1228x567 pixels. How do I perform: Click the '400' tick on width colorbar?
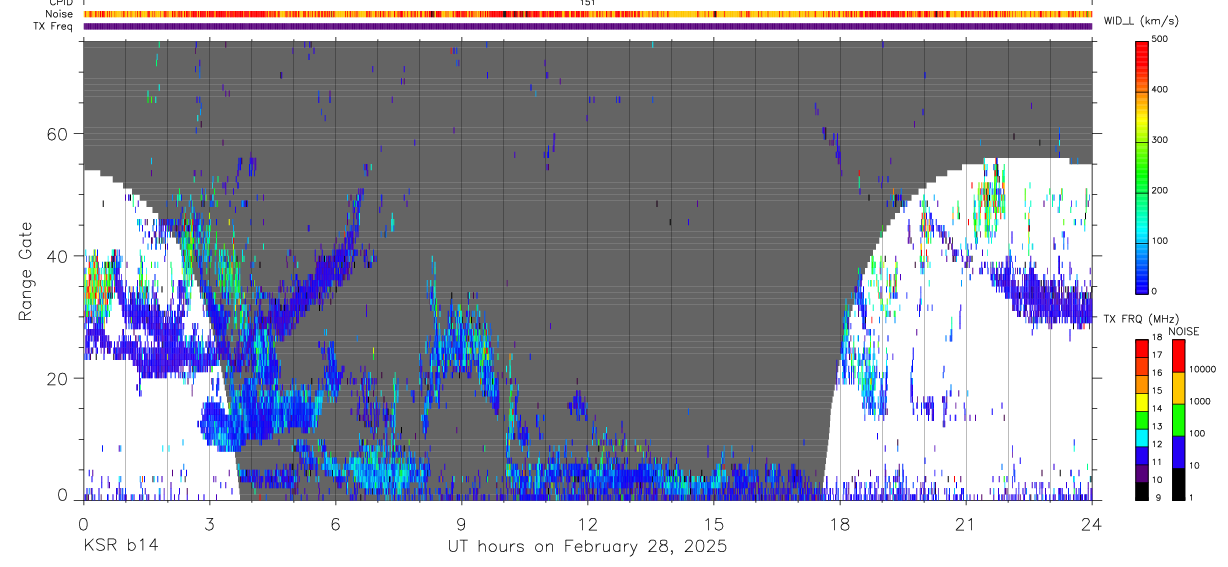(x=1160, y=89)
